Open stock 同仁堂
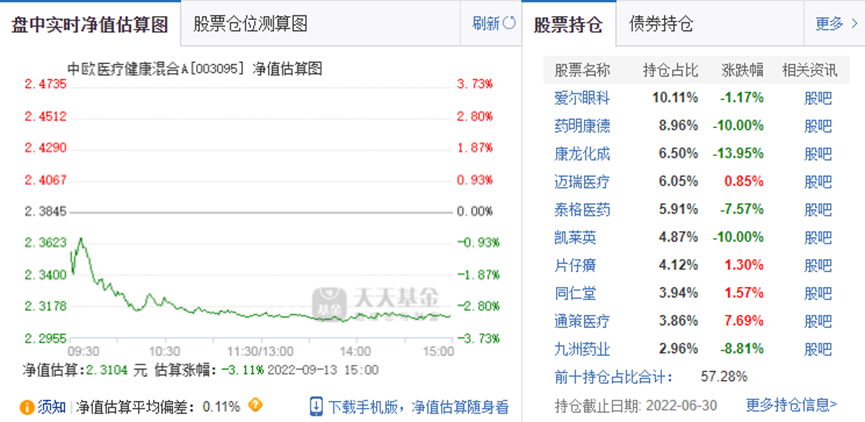Screen dimensions: 865x422 (x=575, y=292)
